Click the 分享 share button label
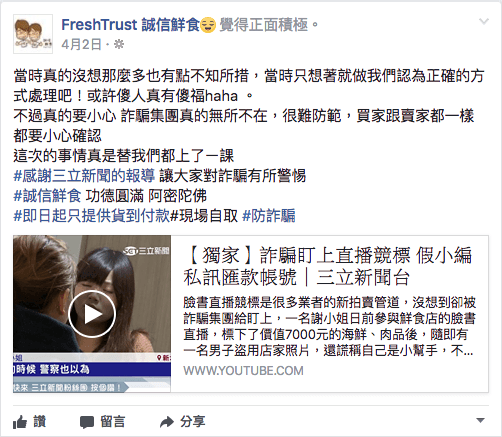Image resolution: width=502 pixels, height=437 pixels. (192, 422)
